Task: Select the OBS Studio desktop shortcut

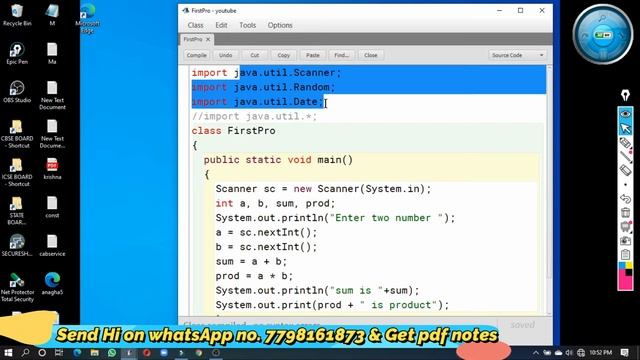Action: [17, 92]
